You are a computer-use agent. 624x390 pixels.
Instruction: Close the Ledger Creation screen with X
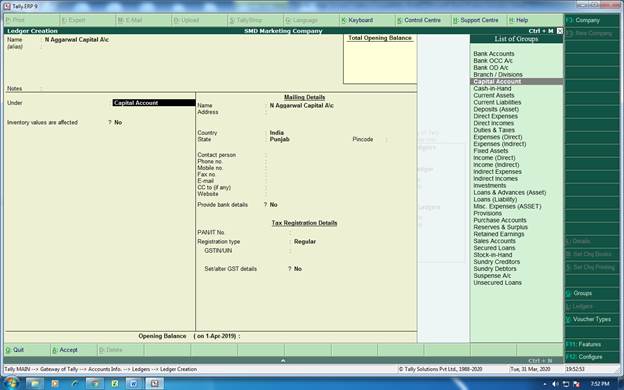point(560,31)
